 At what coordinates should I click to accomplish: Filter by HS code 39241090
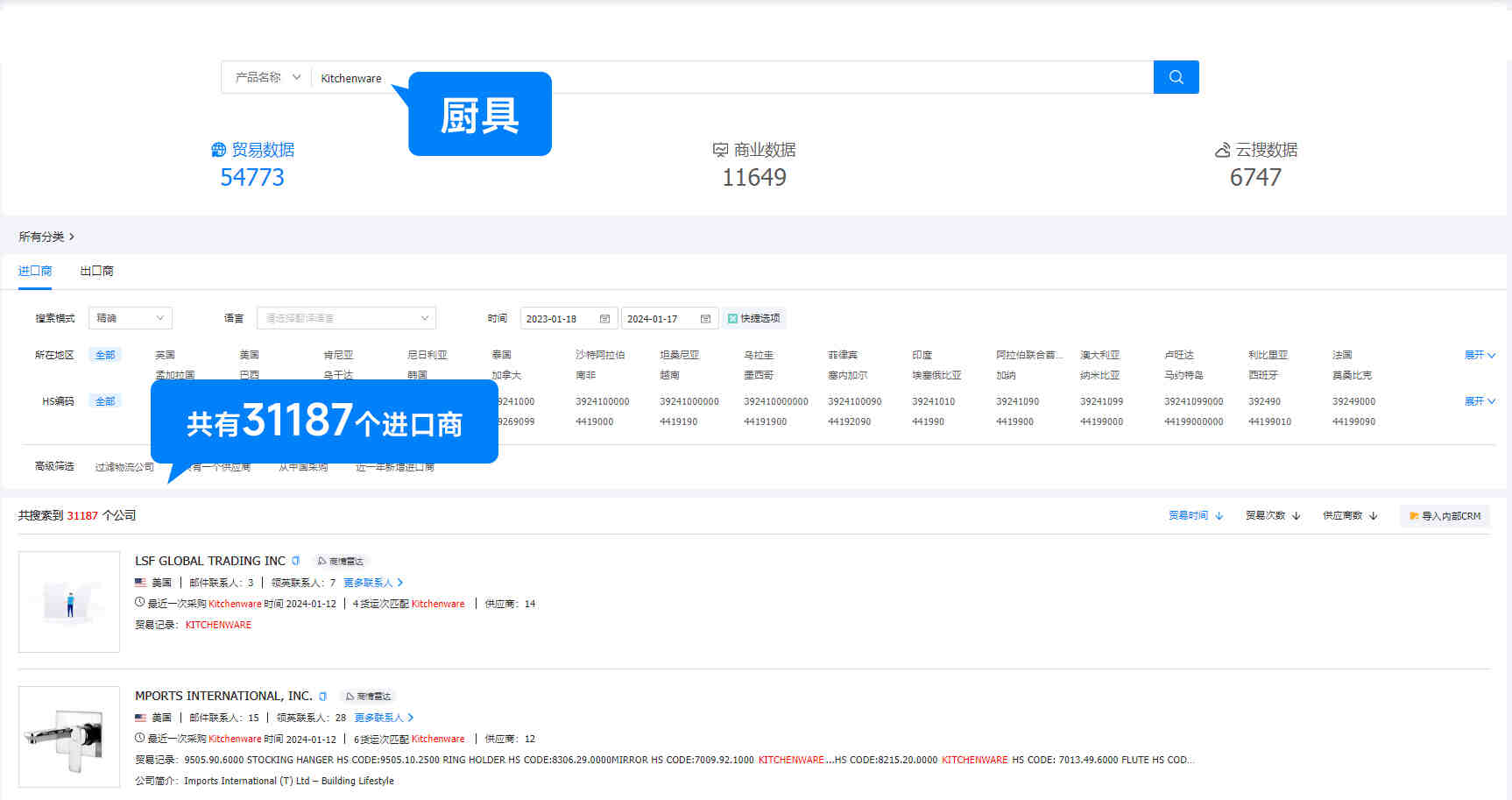click(1017, 401)
